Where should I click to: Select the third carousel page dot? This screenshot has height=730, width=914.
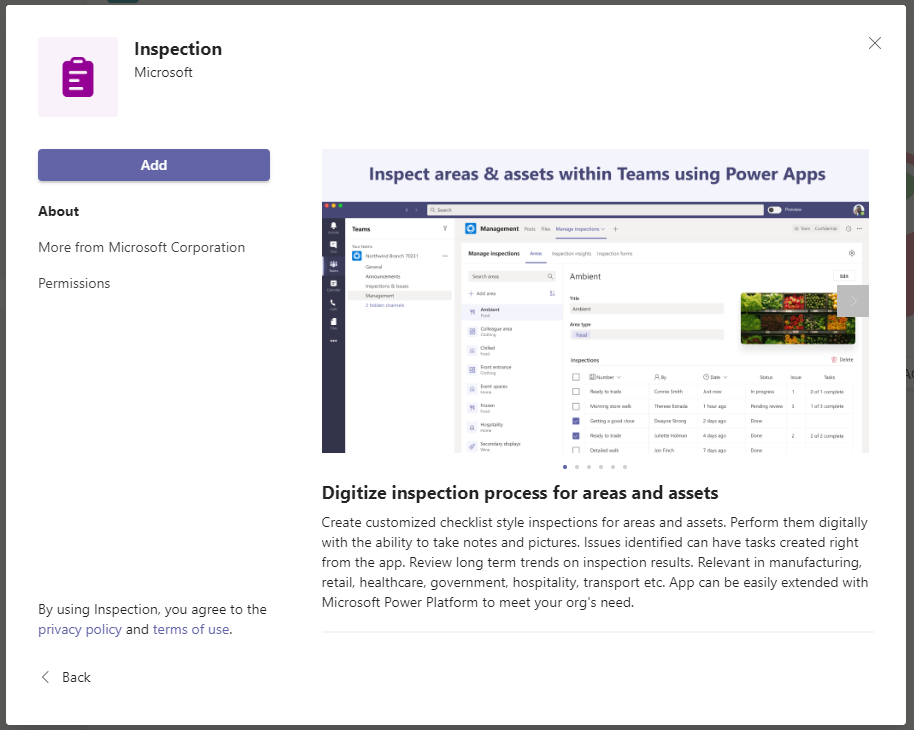[589, 467]
